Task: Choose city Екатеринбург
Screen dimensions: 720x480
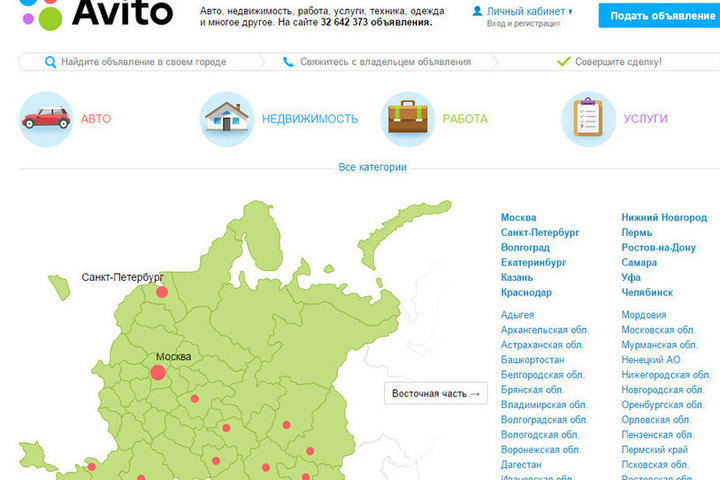Action: pyautogui.click(x=534, y=263)
